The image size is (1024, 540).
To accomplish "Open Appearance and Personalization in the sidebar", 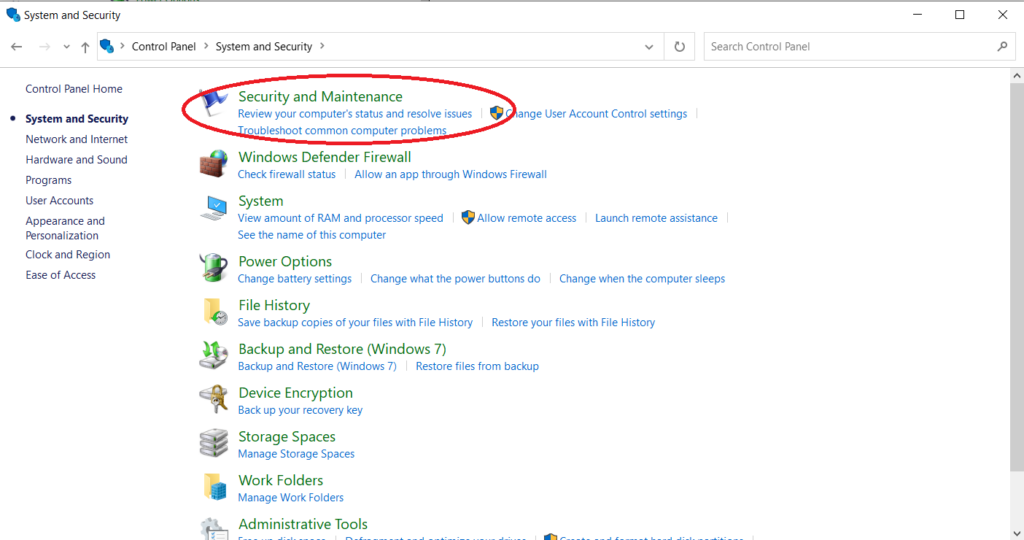I will (x=65, y=228).
